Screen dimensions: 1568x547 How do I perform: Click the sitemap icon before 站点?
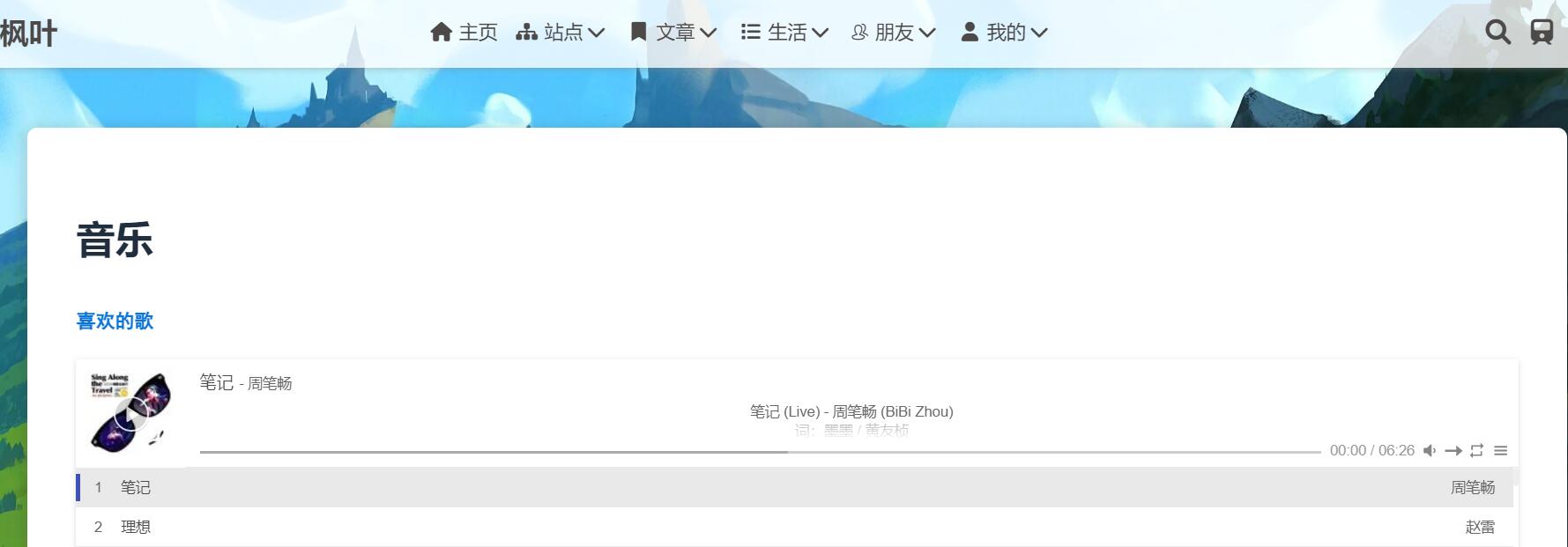[526, 33]
